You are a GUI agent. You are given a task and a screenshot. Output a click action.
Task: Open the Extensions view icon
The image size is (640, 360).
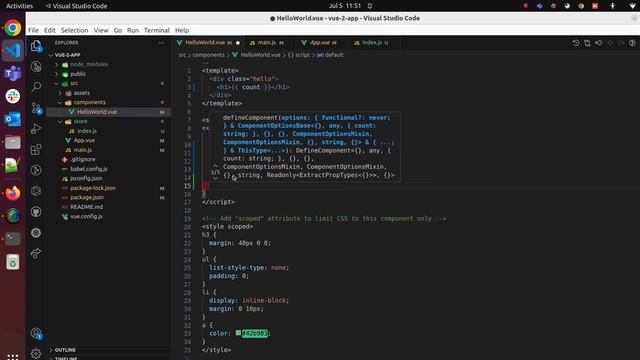click(x=36, y=149)
